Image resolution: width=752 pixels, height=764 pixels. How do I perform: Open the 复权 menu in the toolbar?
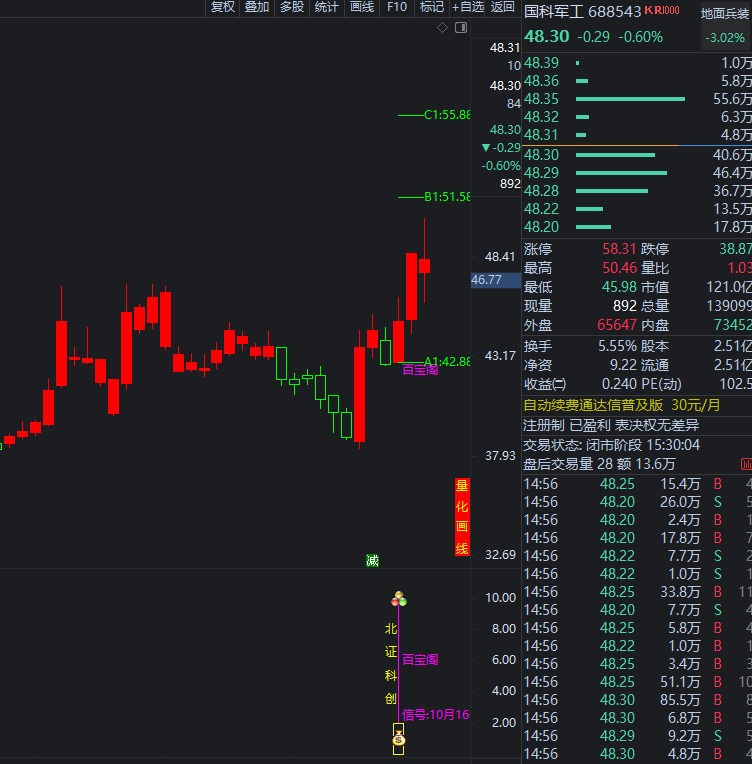(x=223, y=7)
